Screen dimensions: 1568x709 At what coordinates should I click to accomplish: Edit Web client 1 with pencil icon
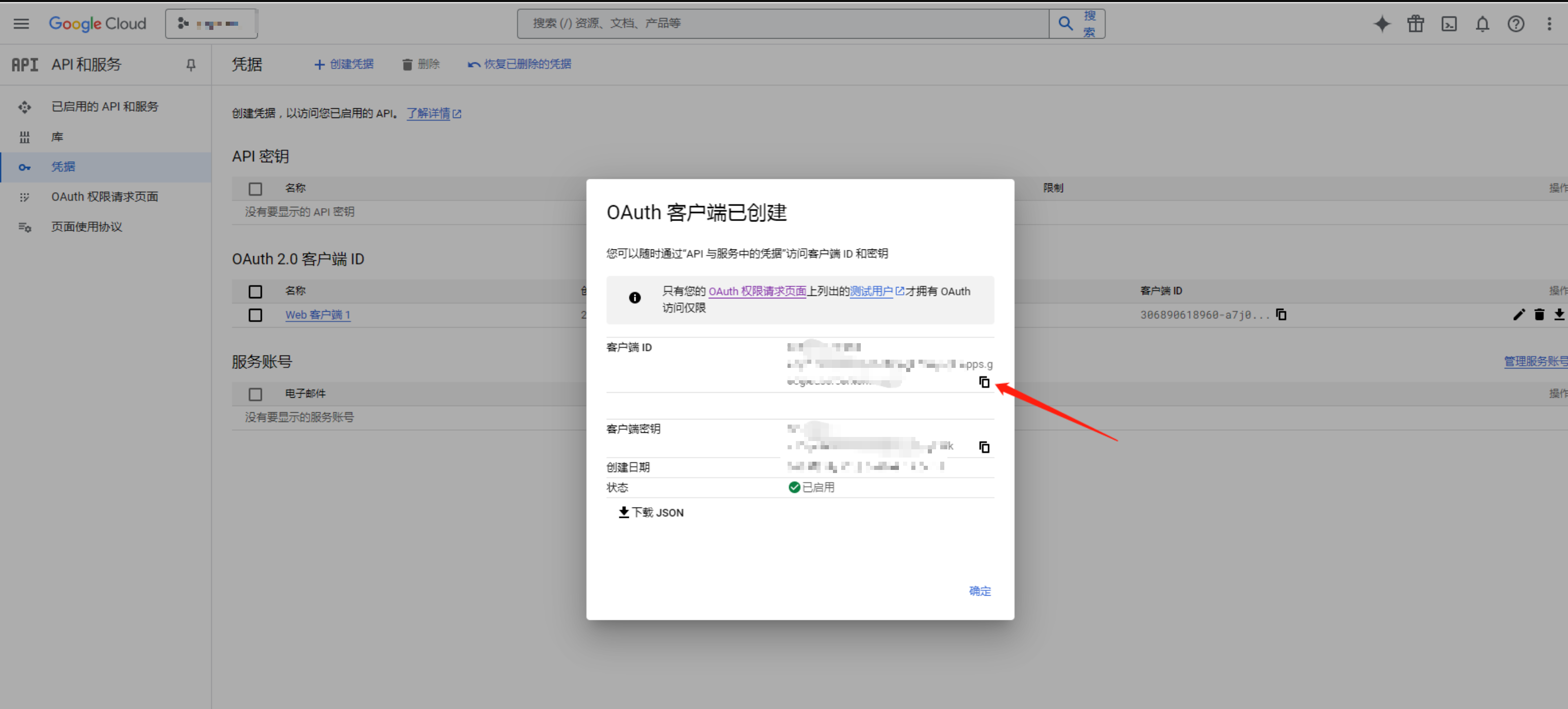coord(1519,315)
